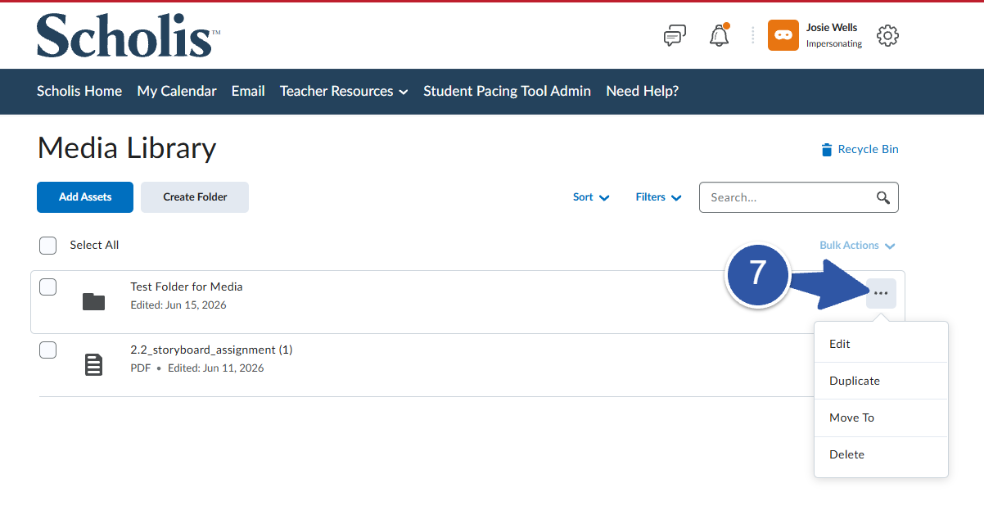Click the Scholis logo
This screenshot has width=984, height=513.
[128, 35]
